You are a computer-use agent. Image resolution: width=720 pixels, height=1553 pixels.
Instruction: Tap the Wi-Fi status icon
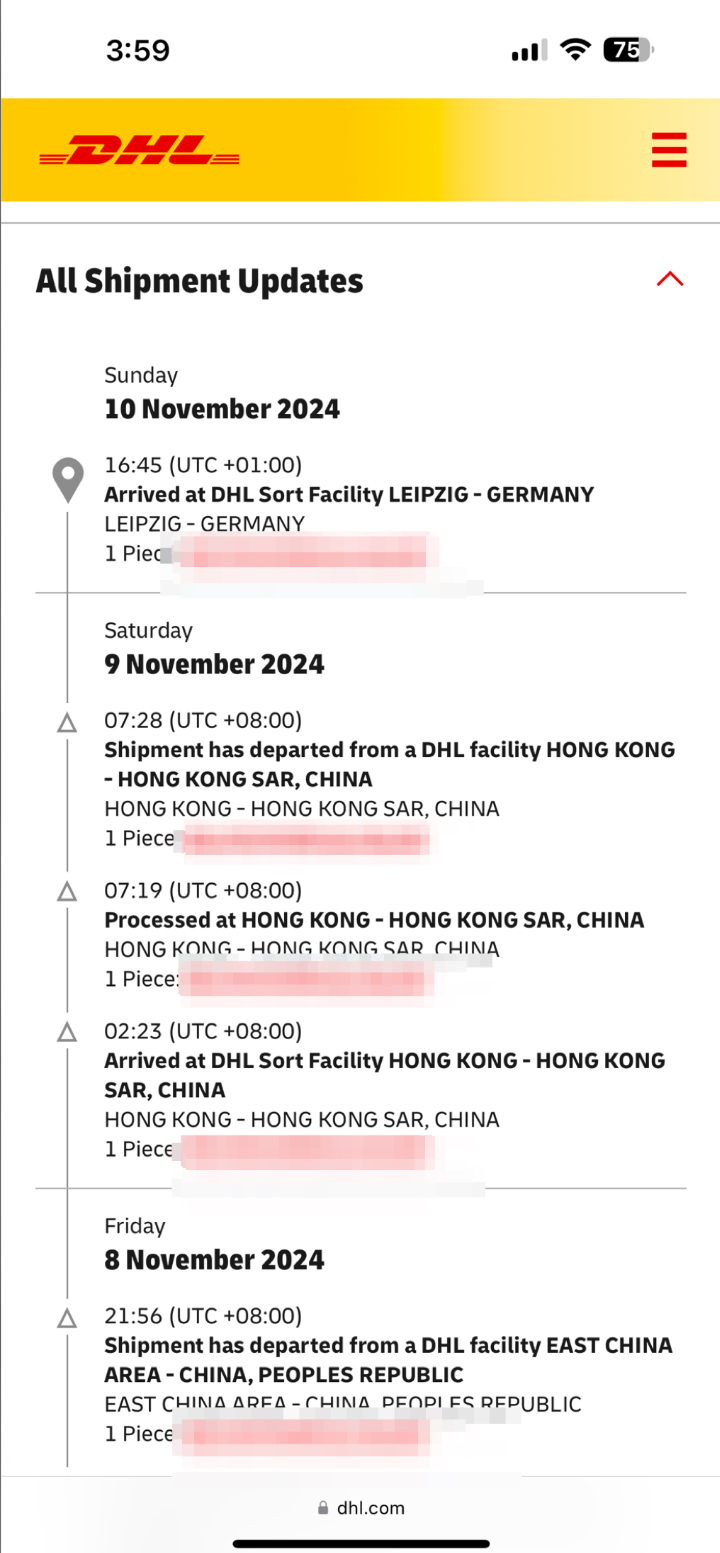tap(575, 50)
